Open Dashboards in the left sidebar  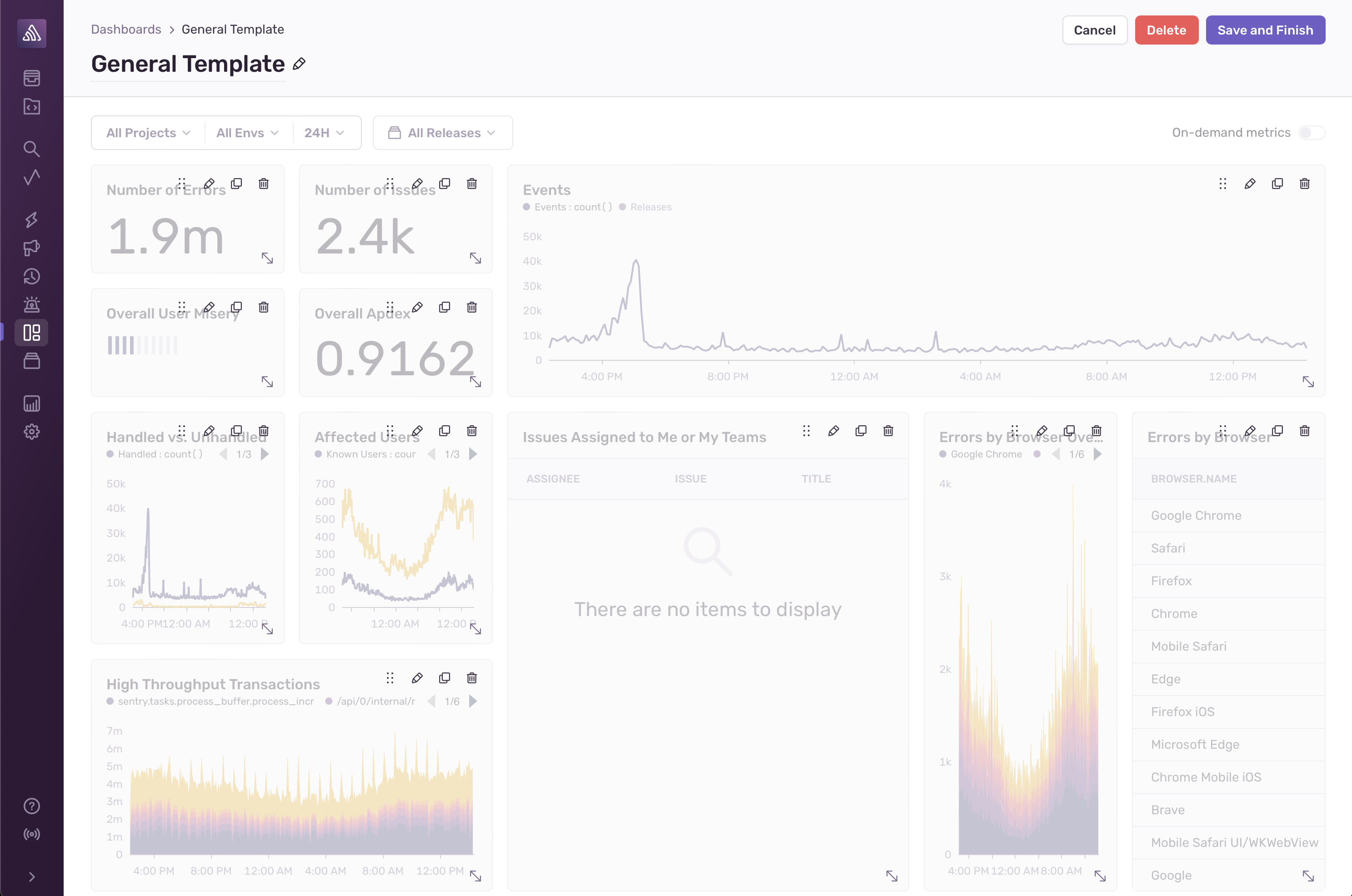tap(31, 333)
